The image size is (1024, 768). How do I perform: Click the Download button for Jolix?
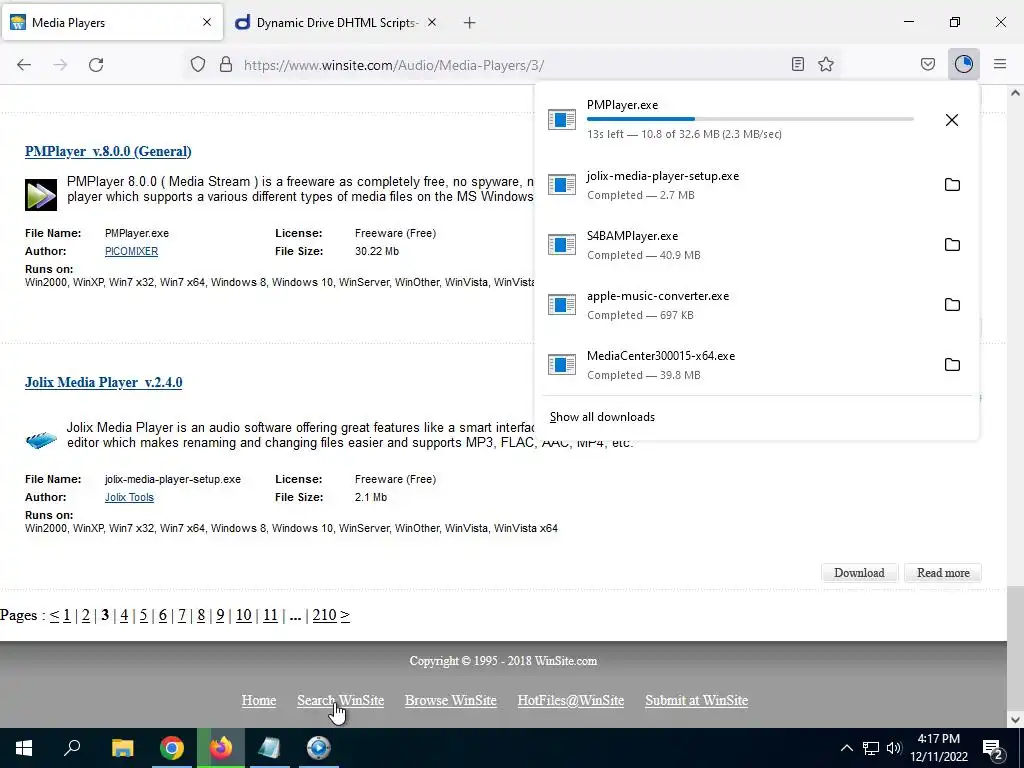(x=859, y=573)
